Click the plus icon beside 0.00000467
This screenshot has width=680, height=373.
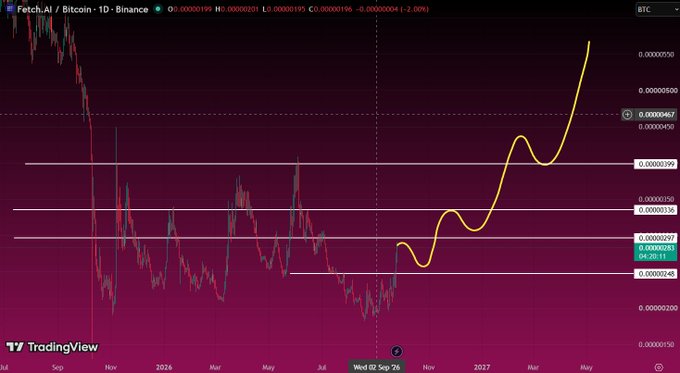[627, 115]
